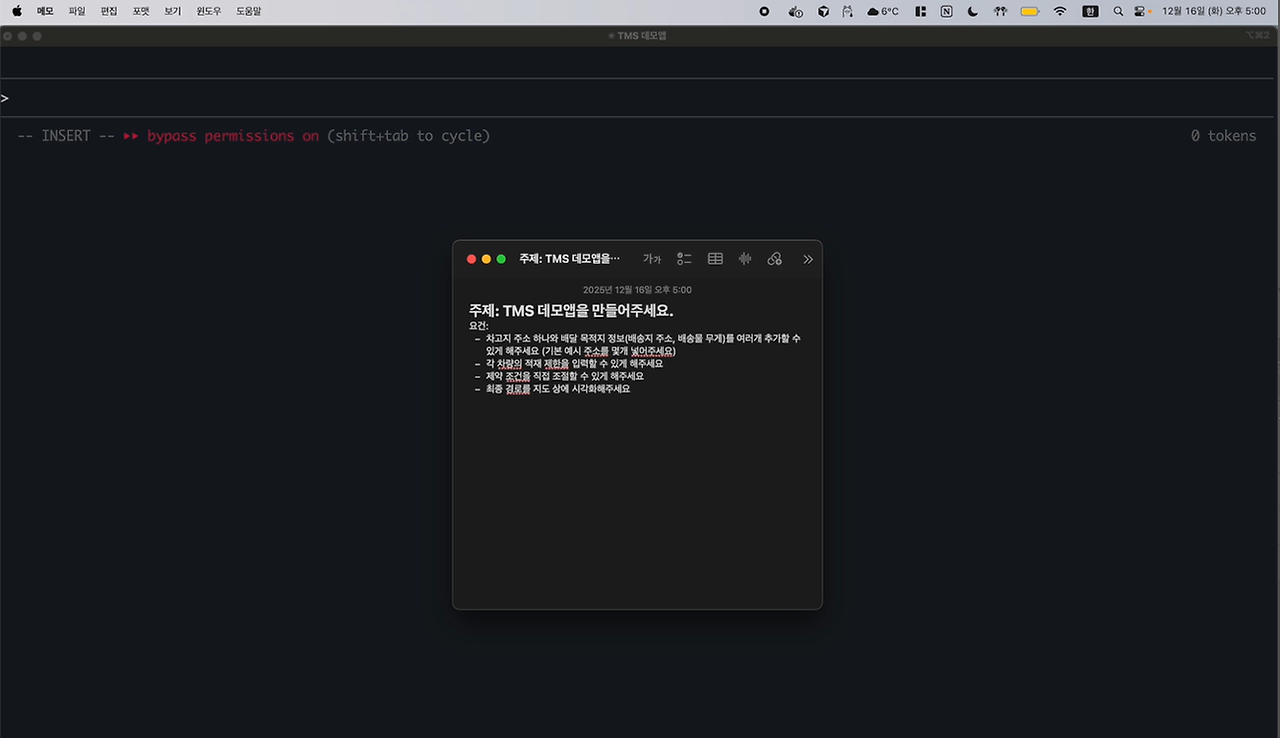This screenshot has height=738, width=1280.
Task: Click the '-- INSERT --' mode indicator
Action: click(66, 136)
